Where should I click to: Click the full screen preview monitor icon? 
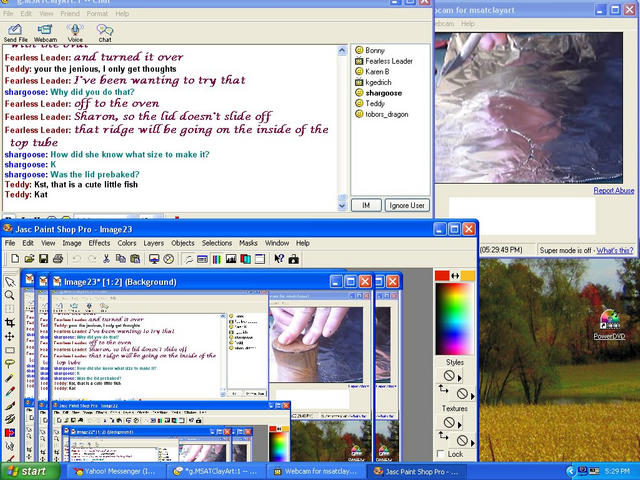154,259
